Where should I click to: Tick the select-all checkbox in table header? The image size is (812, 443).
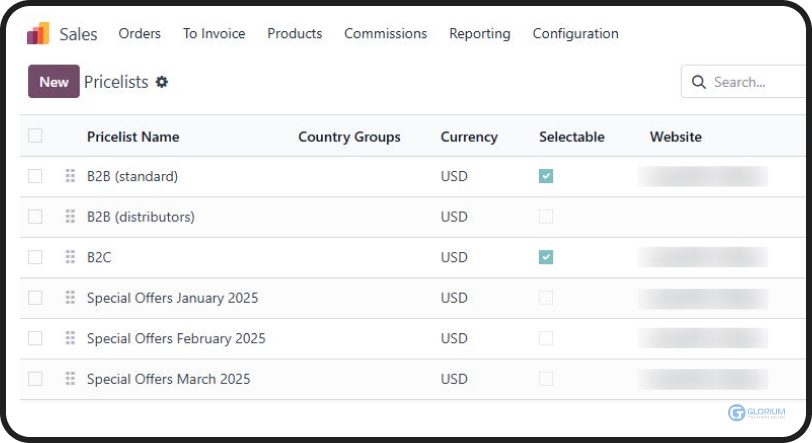tap(36, 136)
